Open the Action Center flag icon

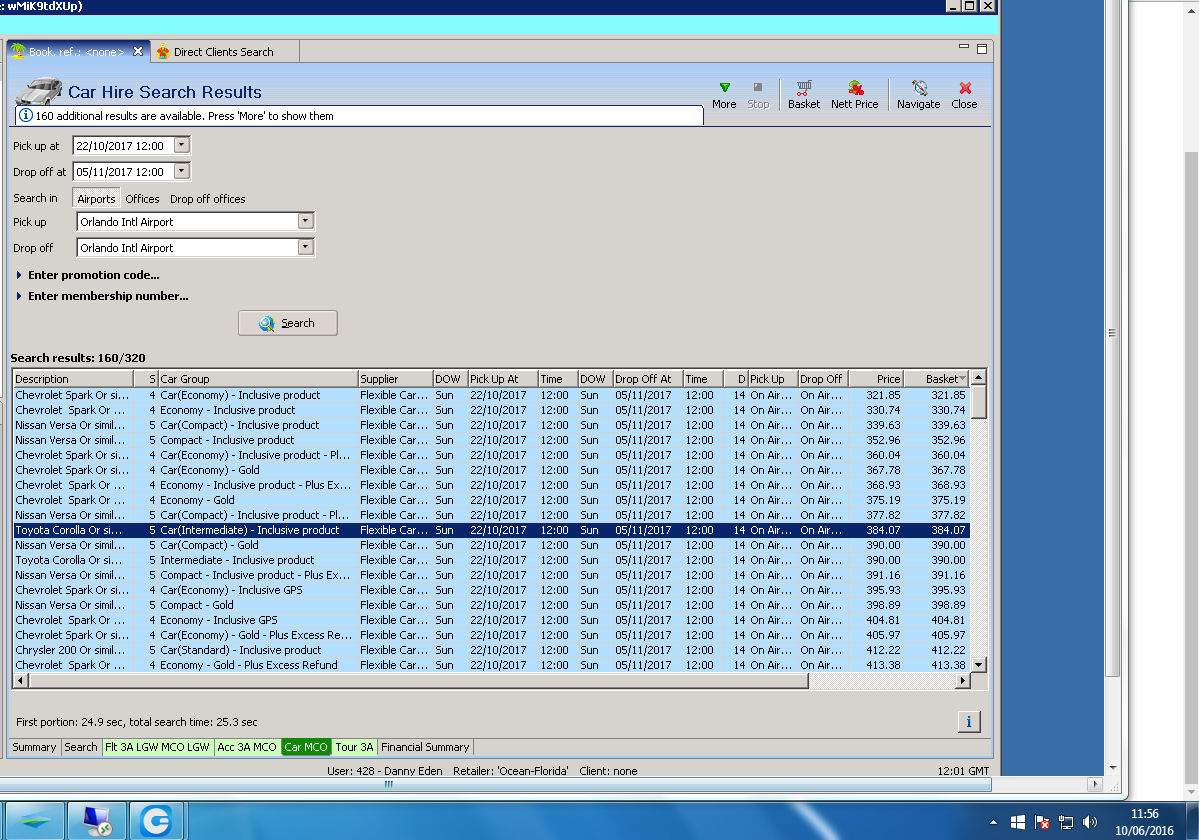(x=1041, y=822)
